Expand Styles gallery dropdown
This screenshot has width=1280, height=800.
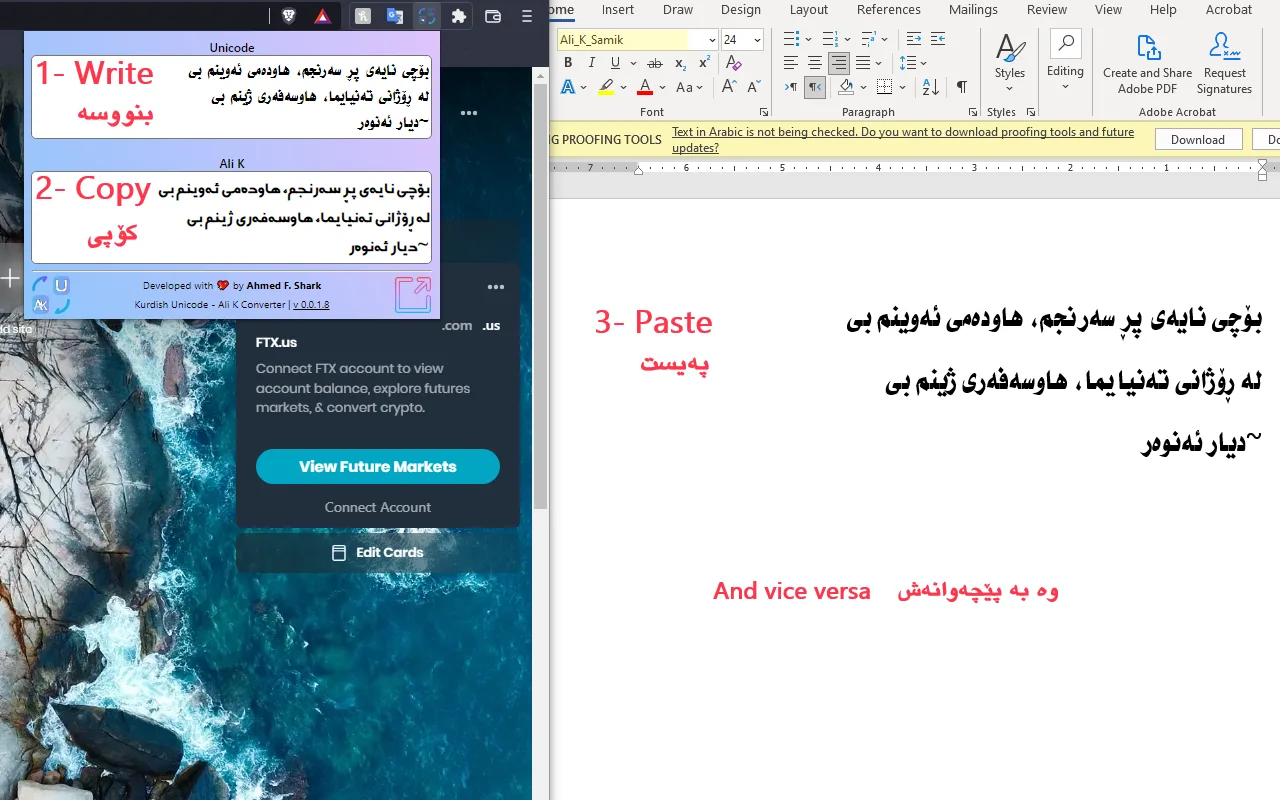[x=1010, y=89]
